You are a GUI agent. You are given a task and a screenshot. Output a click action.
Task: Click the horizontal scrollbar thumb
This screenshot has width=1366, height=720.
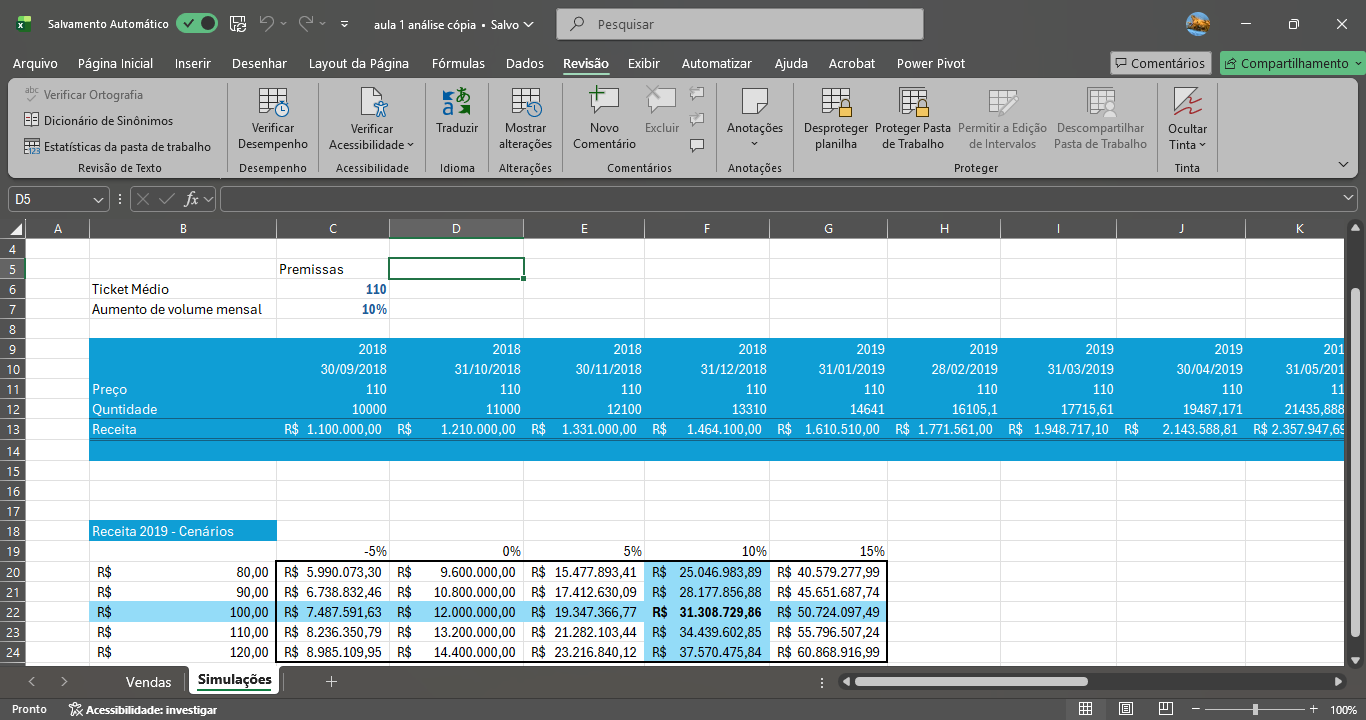970,681
